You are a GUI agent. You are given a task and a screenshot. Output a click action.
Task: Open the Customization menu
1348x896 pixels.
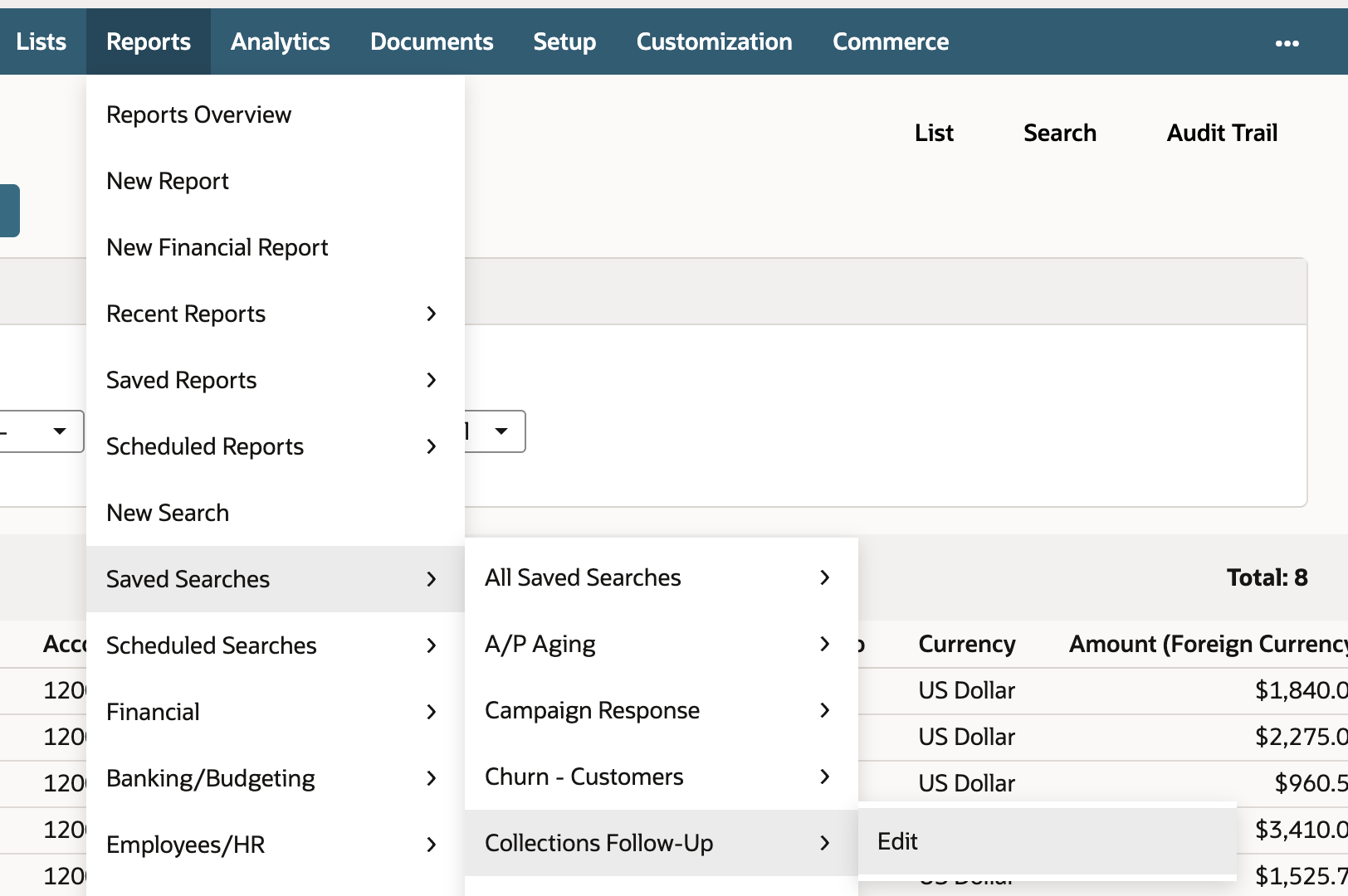point(714,41)
